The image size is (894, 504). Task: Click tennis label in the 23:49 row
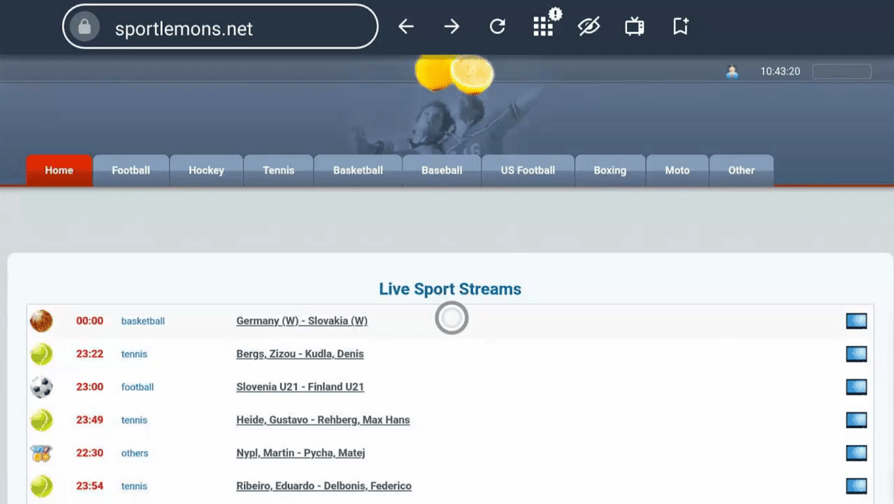pyautogui.click(x=134, y=420)
